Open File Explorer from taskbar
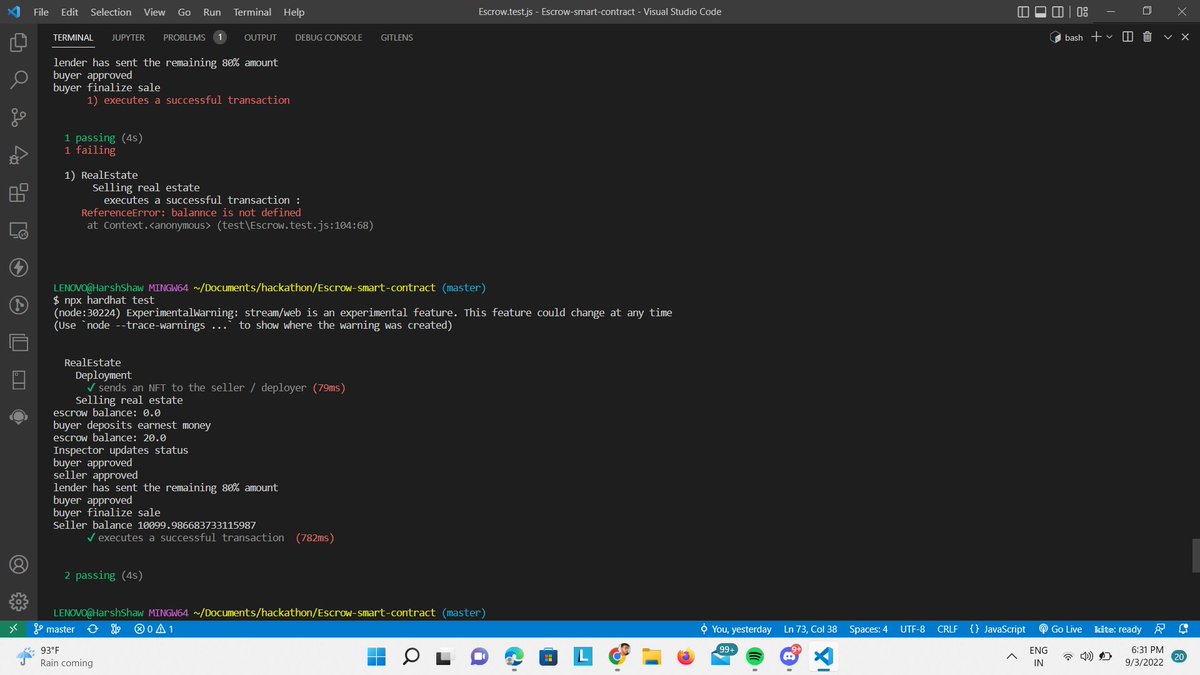 coord(652,657)
